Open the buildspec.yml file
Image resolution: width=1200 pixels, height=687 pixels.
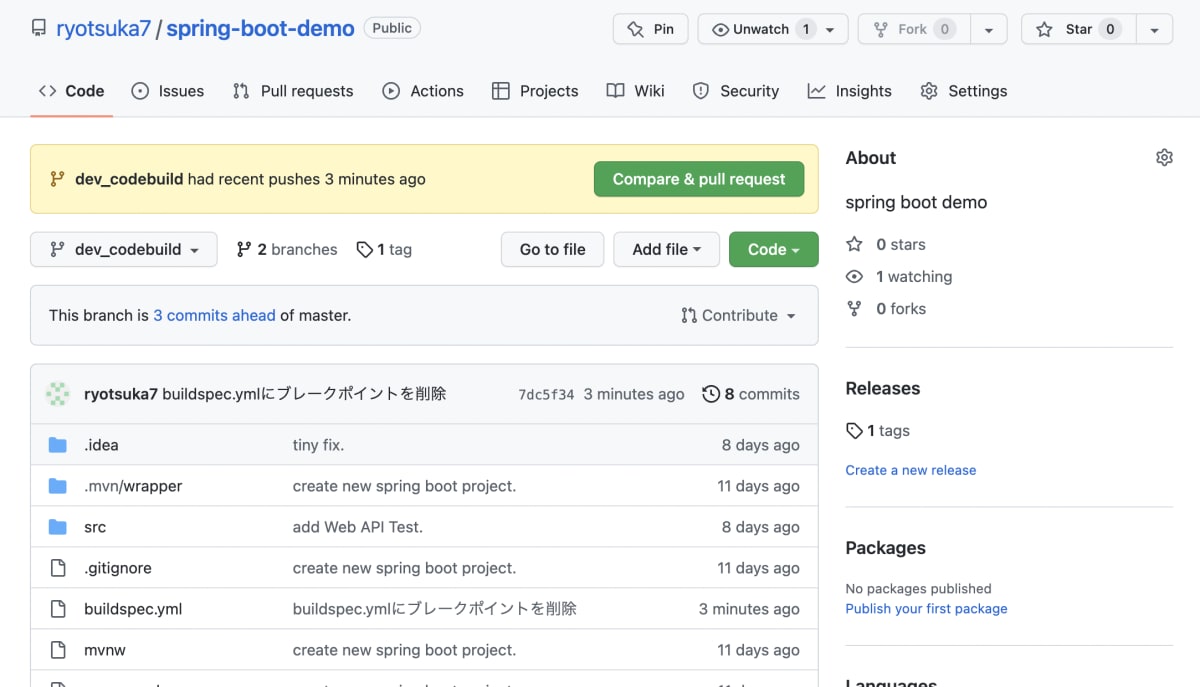(133, 609)
